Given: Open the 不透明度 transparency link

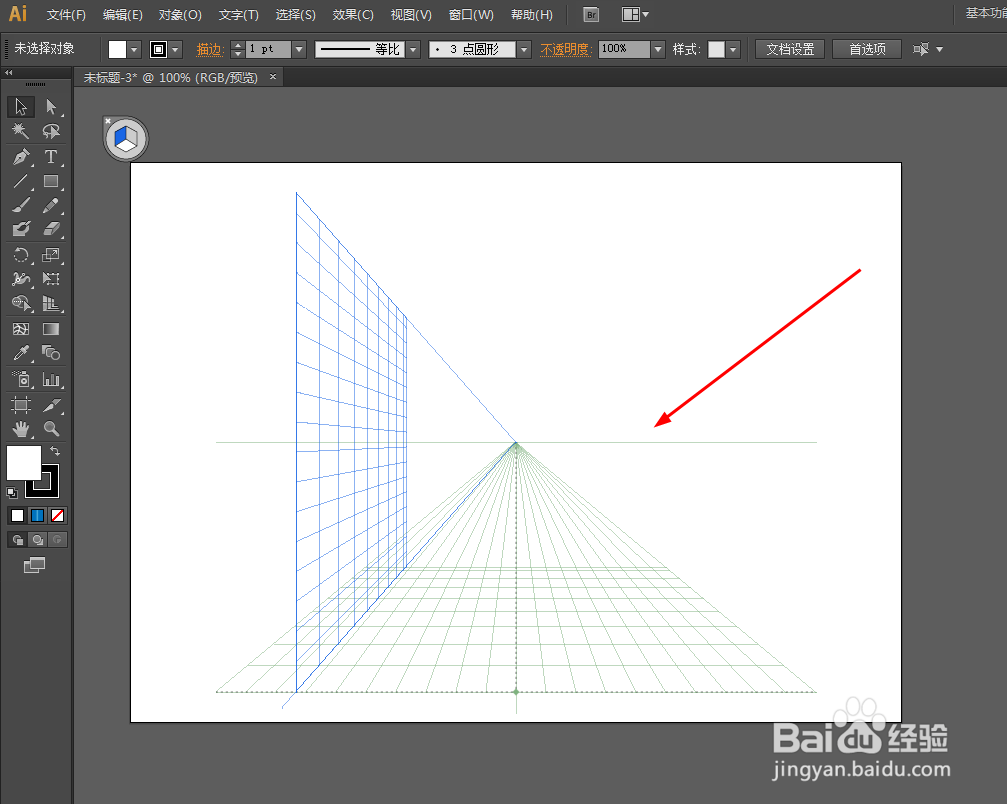Looking at the screenshot, I should (x=565, y=49).
